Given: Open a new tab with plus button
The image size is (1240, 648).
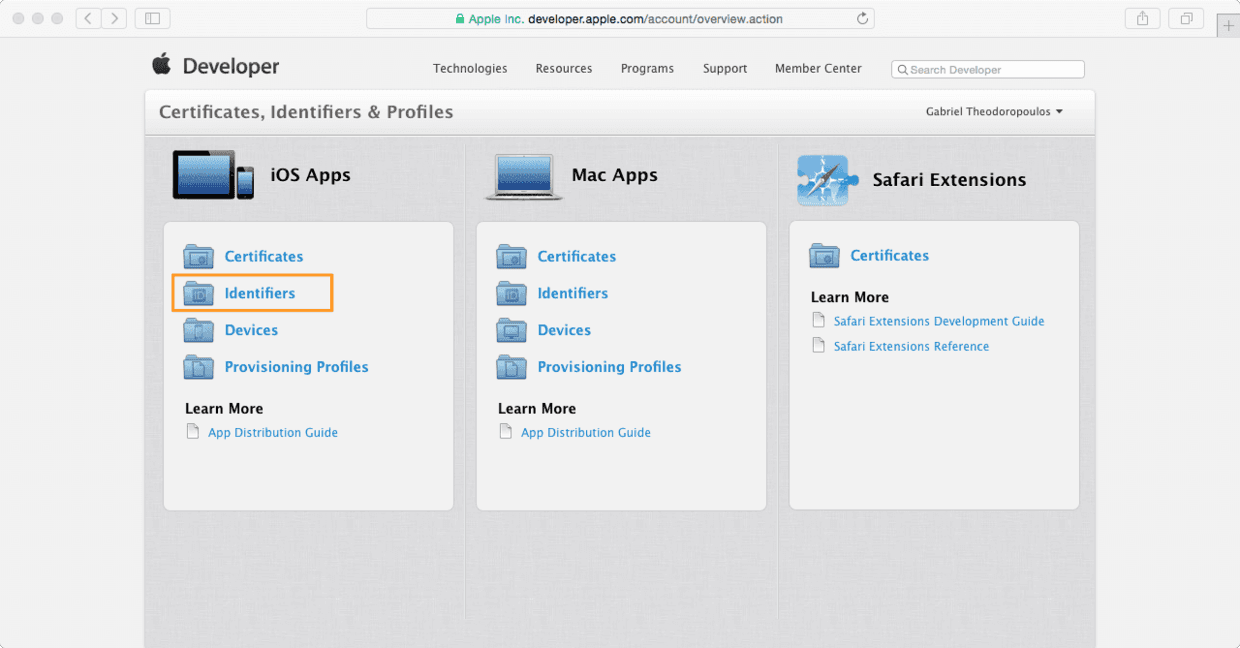Looking at the screenshot, I should click(x=1229, y=26).
